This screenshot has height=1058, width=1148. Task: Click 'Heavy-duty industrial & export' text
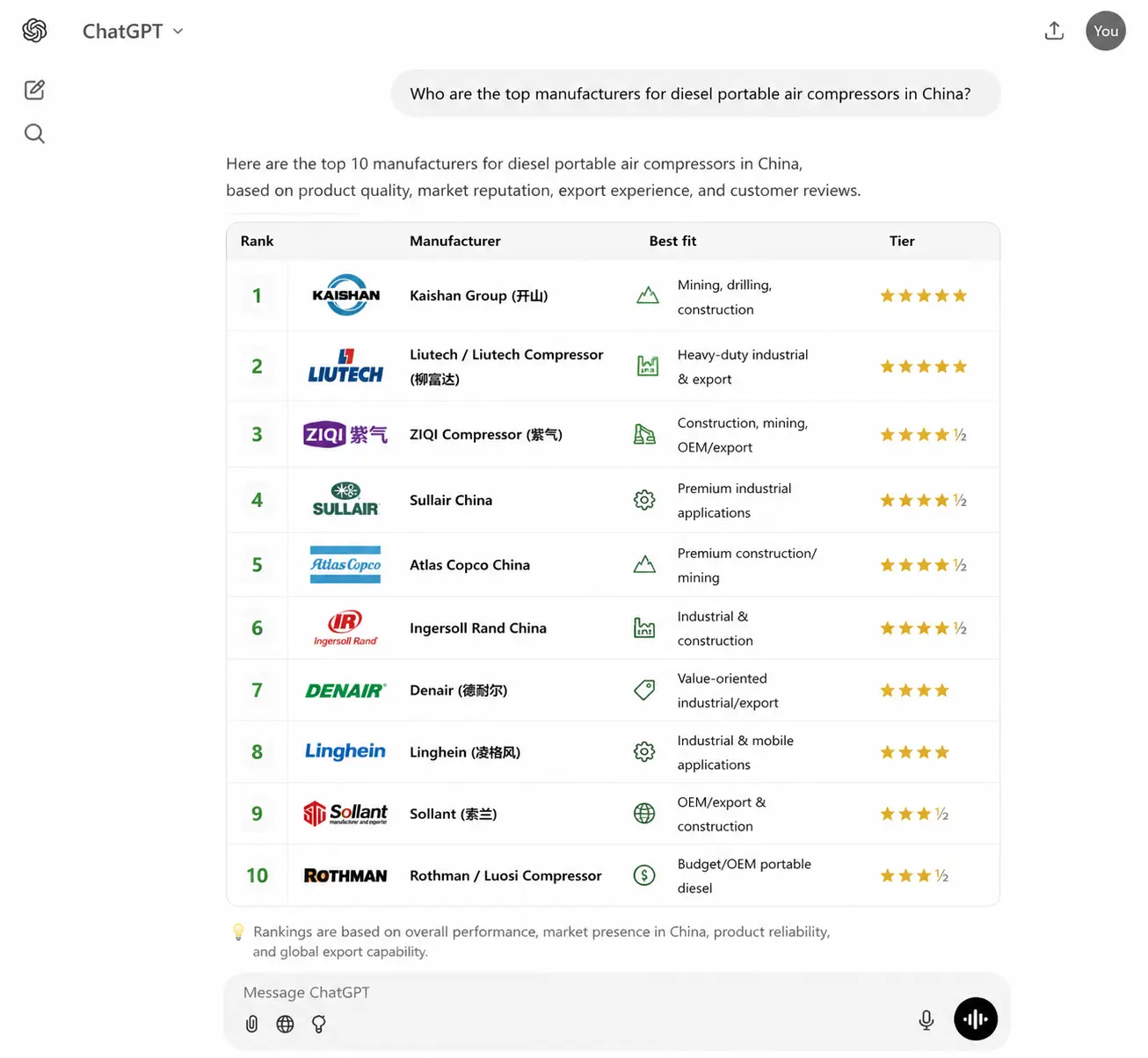(743, 366)
